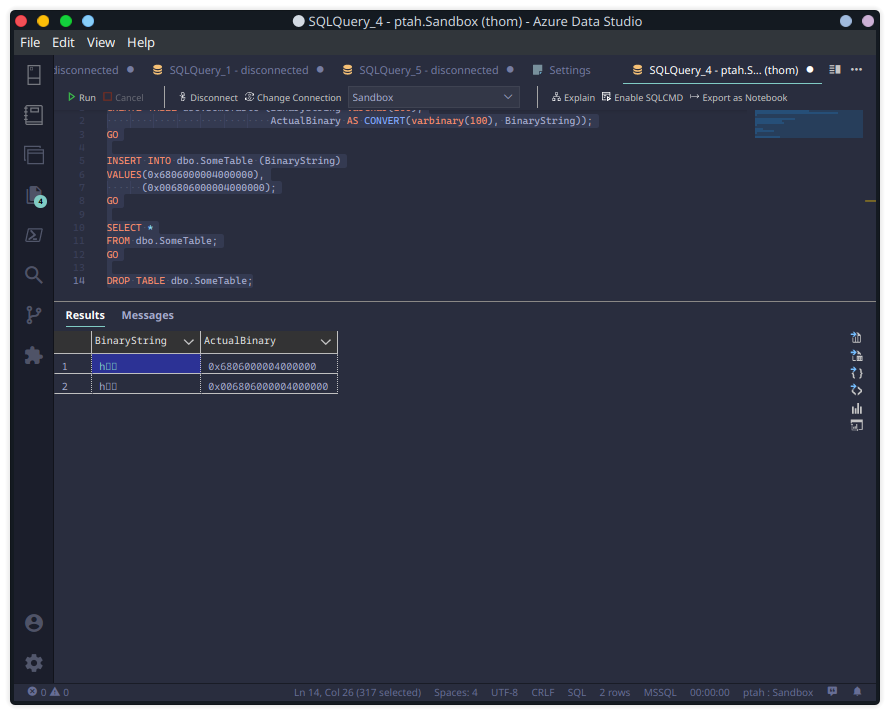Switch to the Messages tab
890x715 pixels.
coord(148,315)
